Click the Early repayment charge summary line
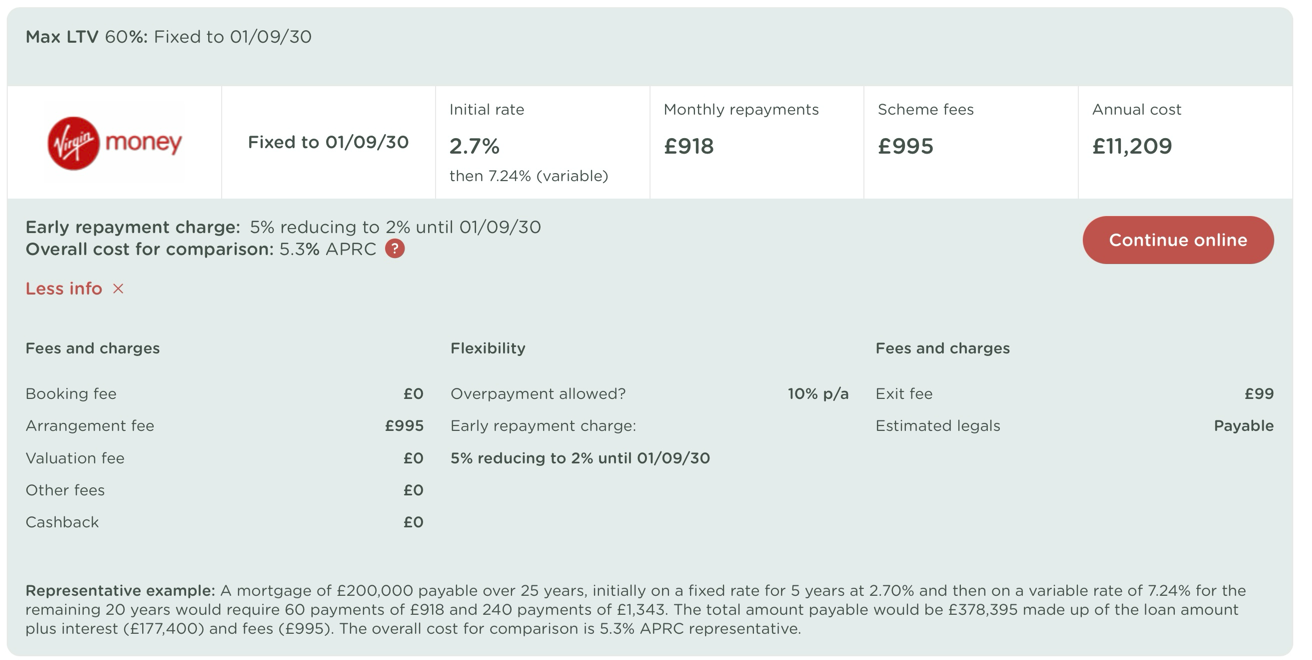The image size is (1312, 660). 283,227
